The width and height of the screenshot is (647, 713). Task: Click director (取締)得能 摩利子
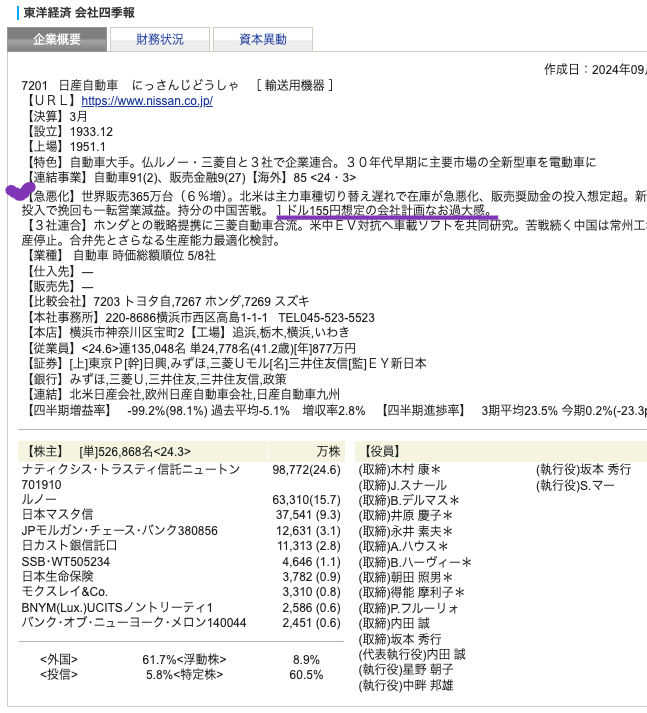pyautogui.click(x=411, y=592)
